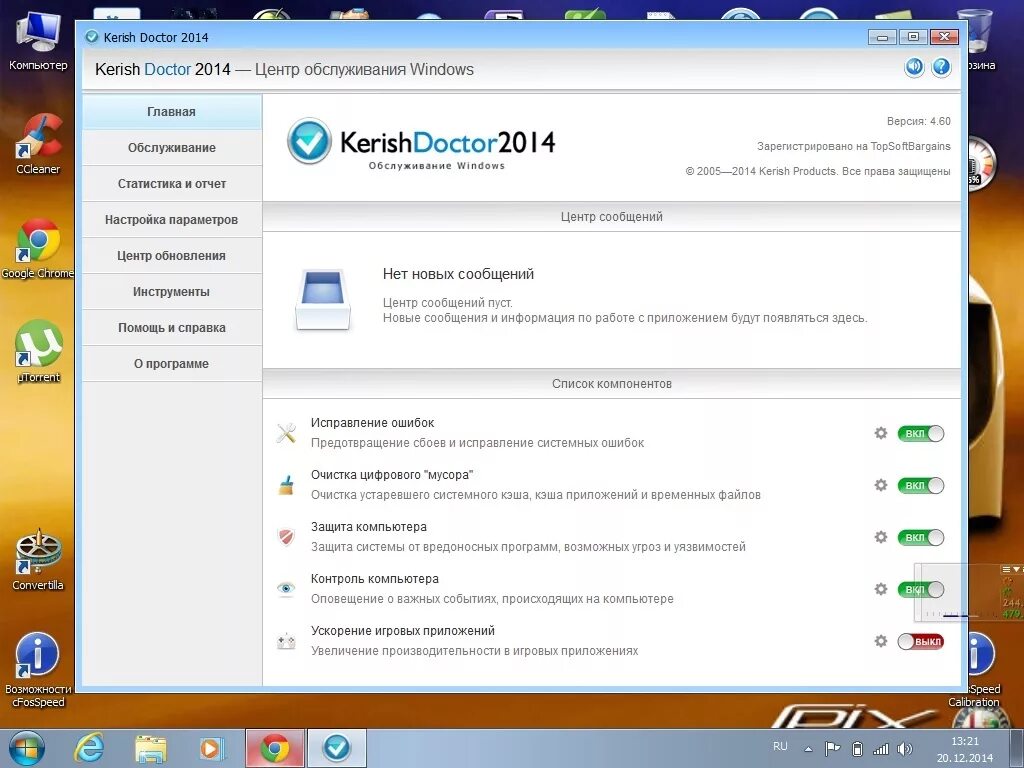Click the message center inbox tray icon
The height and width of the screenshot is (768, 1024).
point(323,300)
